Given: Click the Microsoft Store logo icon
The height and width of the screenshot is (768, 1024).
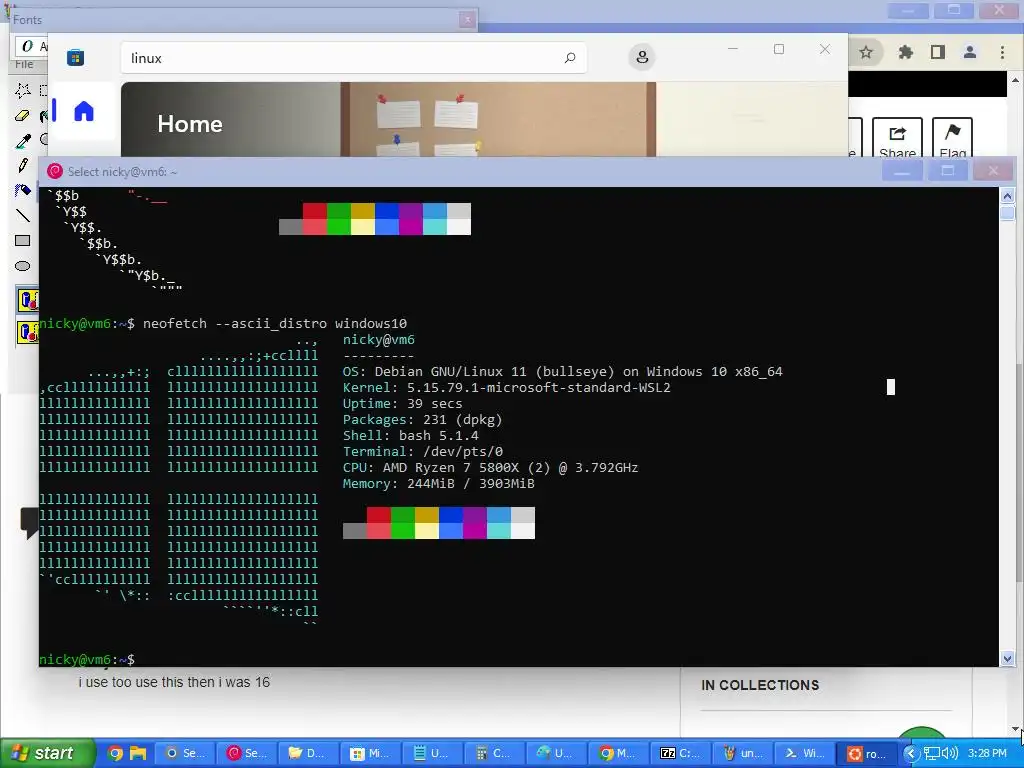Looking at the screenshot, I should (76, 57).
